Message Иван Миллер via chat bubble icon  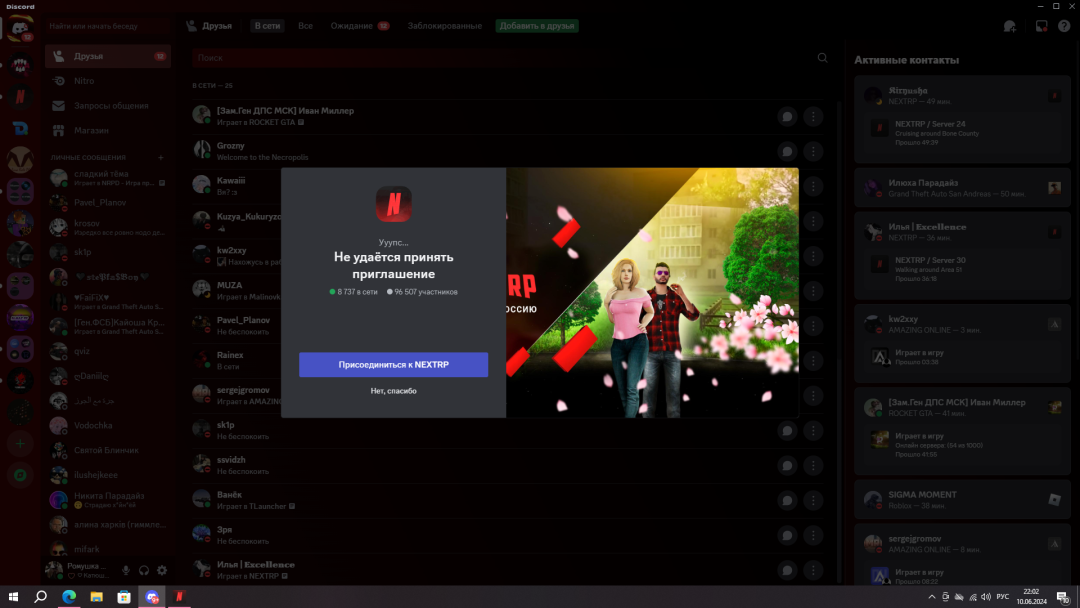click(x=787, y=116)
